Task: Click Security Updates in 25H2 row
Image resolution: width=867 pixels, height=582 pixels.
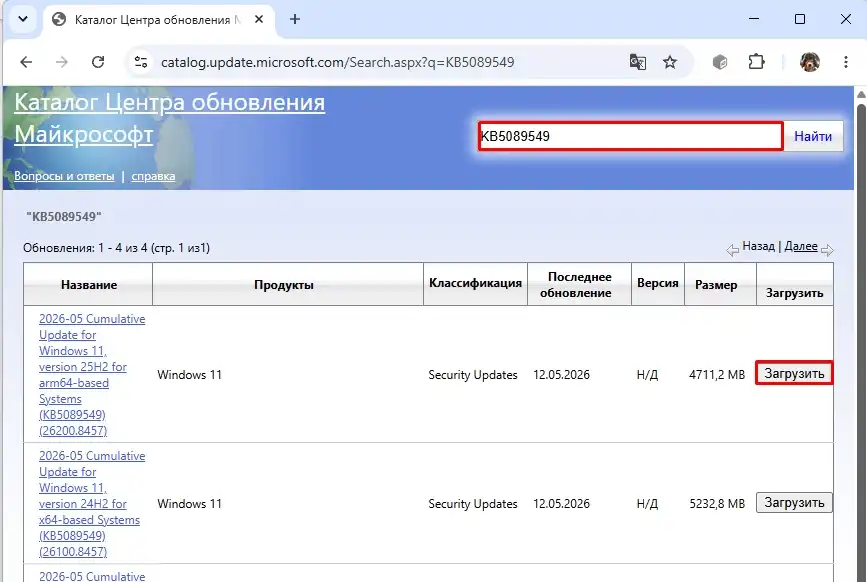Action: point(473,375)
